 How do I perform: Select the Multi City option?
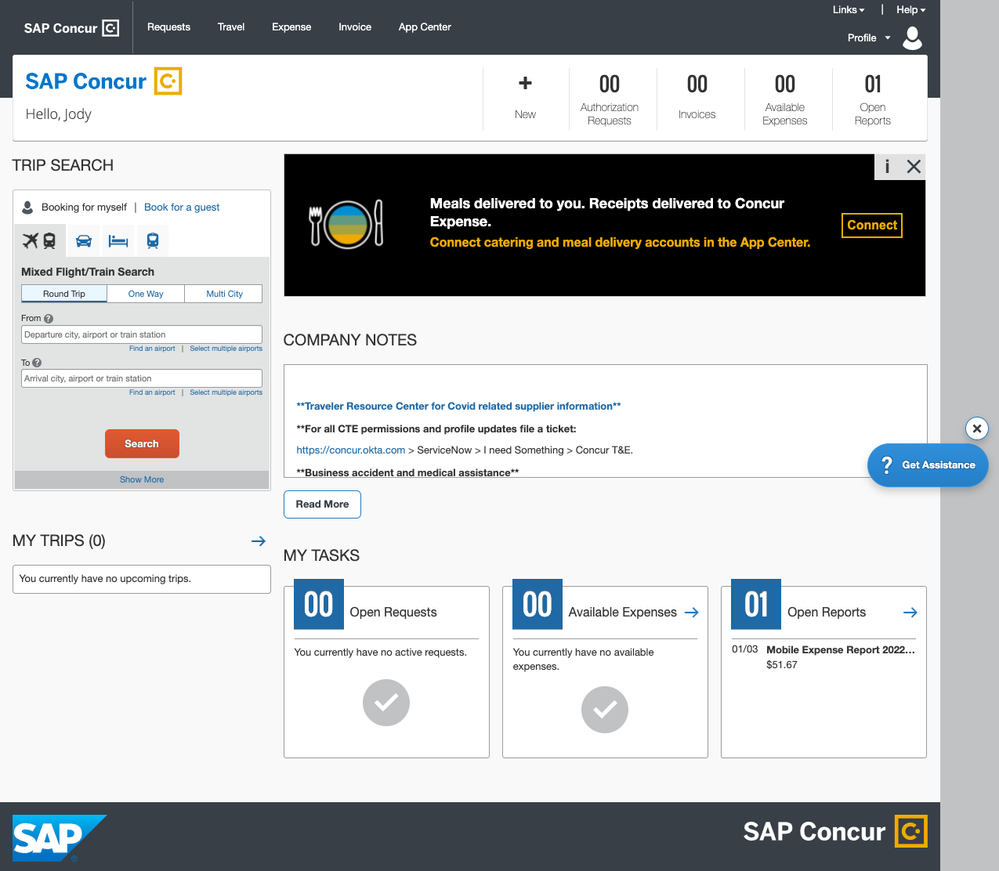pos(224,294)
